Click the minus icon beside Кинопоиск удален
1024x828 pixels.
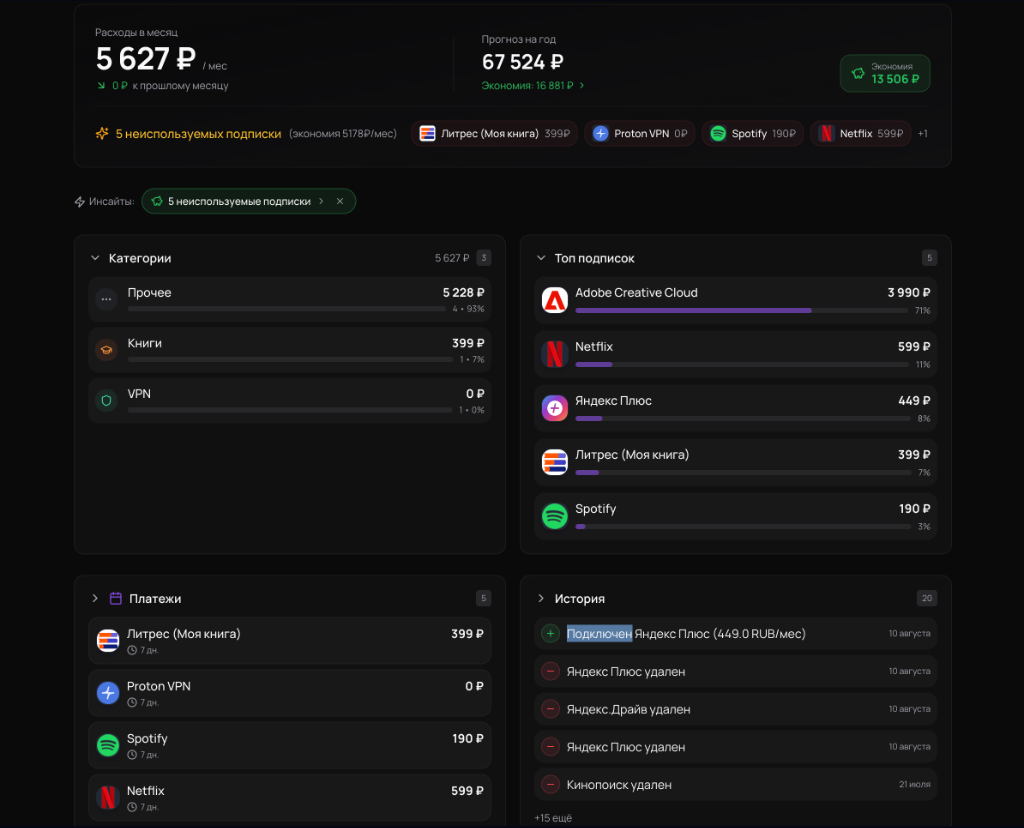point(551,784)
